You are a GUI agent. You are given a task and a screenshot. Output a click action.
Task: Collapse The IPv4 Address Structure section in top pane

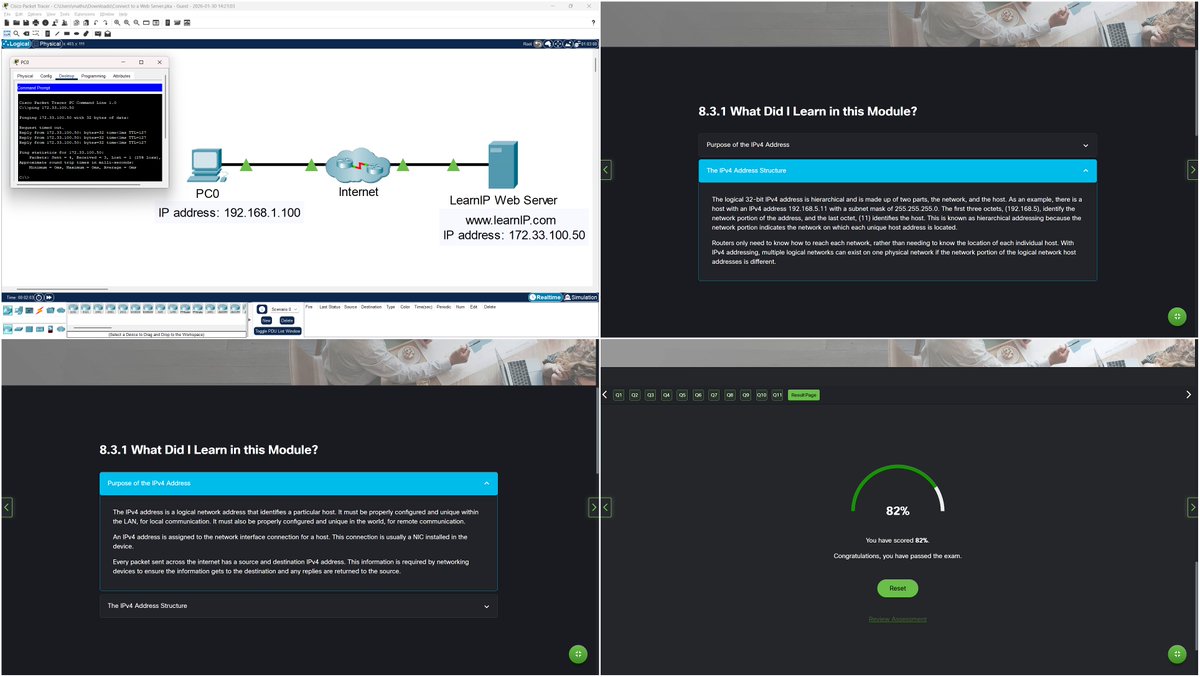click(x=897, y=171)
